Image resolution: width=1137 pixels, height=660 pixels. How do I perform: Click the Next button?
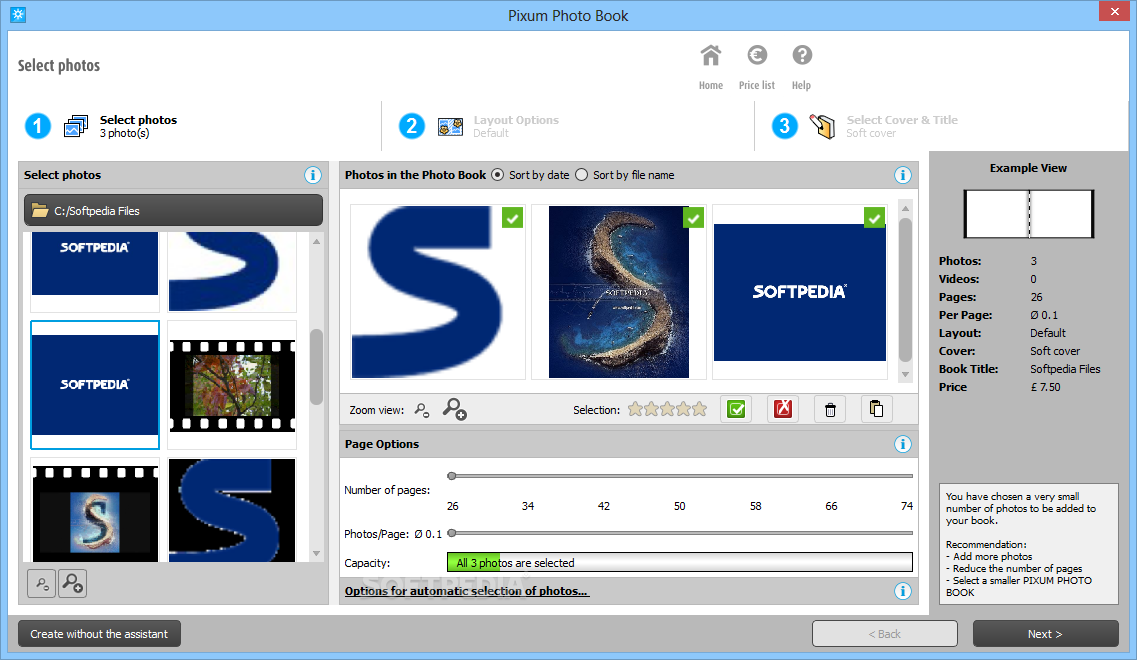coord(1045,634)
